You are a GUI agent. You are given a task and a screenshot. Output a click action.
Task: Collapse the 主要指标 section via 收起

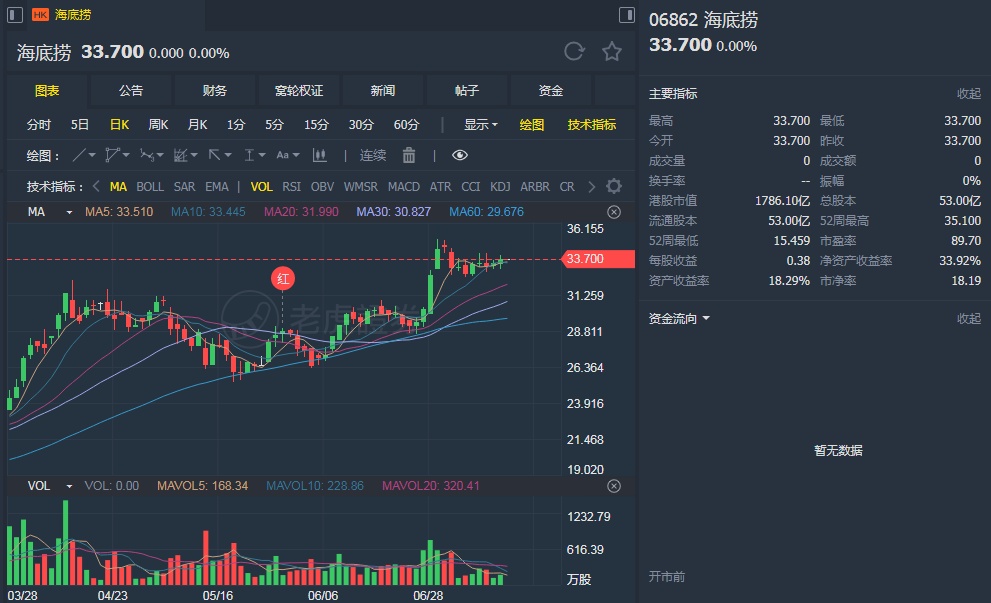tap(968, 94)
